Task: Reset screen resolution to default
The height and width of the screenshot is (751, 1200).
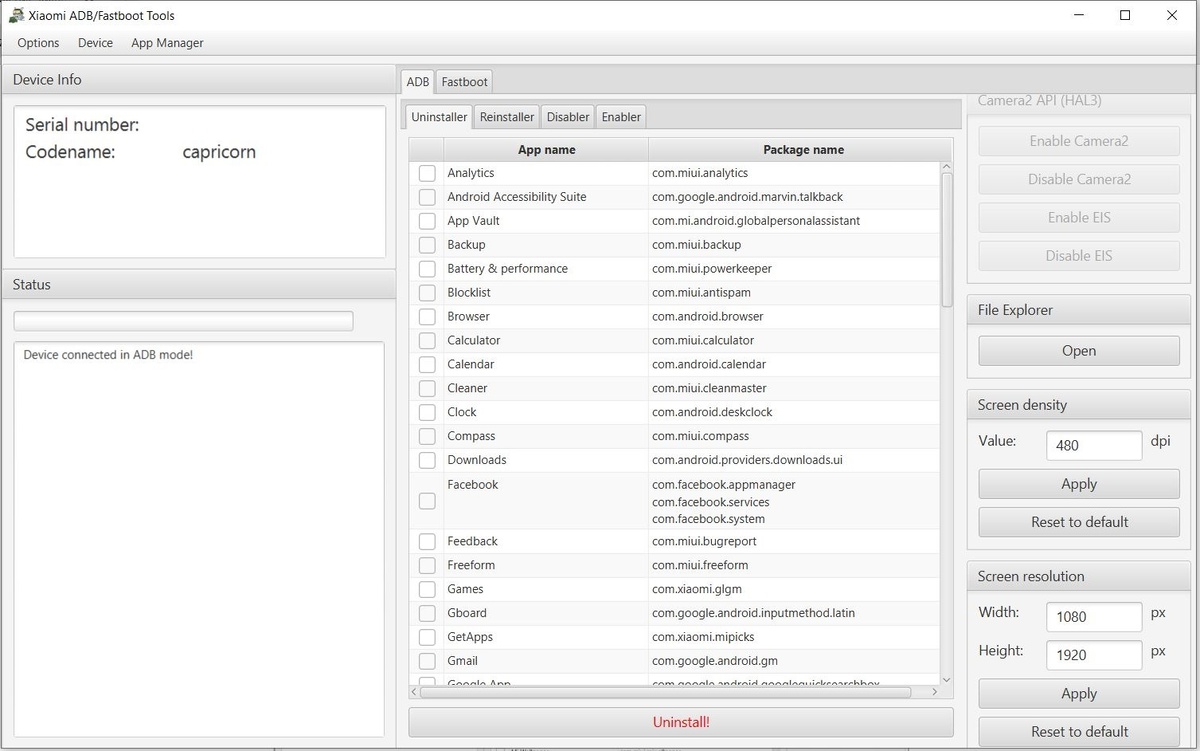Action: [x=1079, y=732]
